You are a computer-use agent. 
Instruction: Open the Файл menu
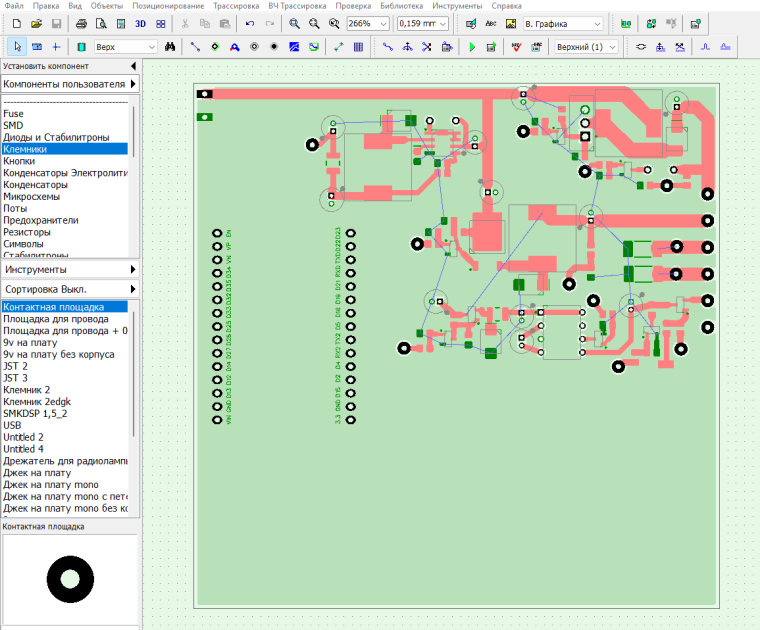click(x=14, y=6)
